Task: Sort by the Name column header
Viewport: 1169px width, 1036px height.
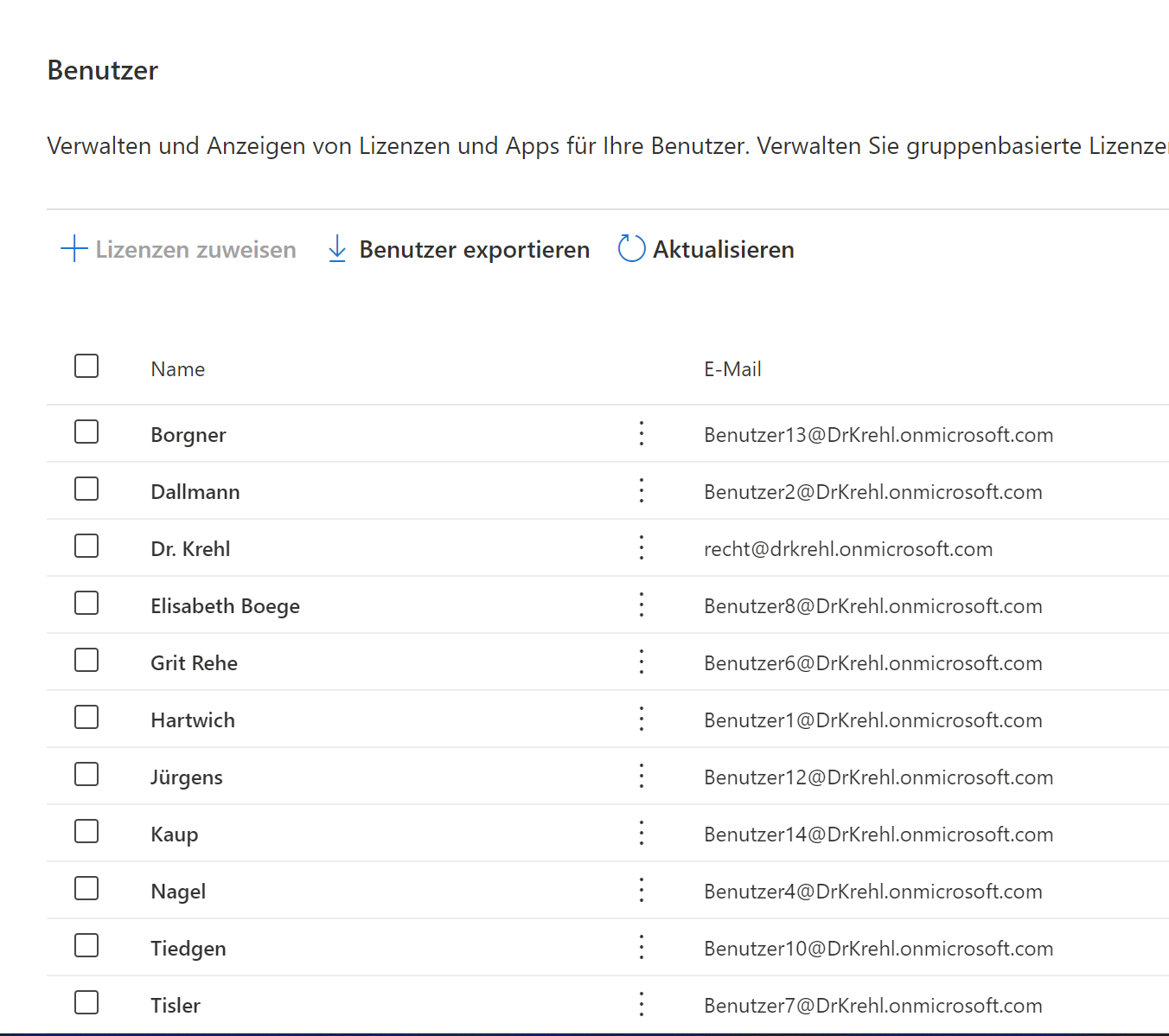Action: pyautogui.click(x=178, y=369)
